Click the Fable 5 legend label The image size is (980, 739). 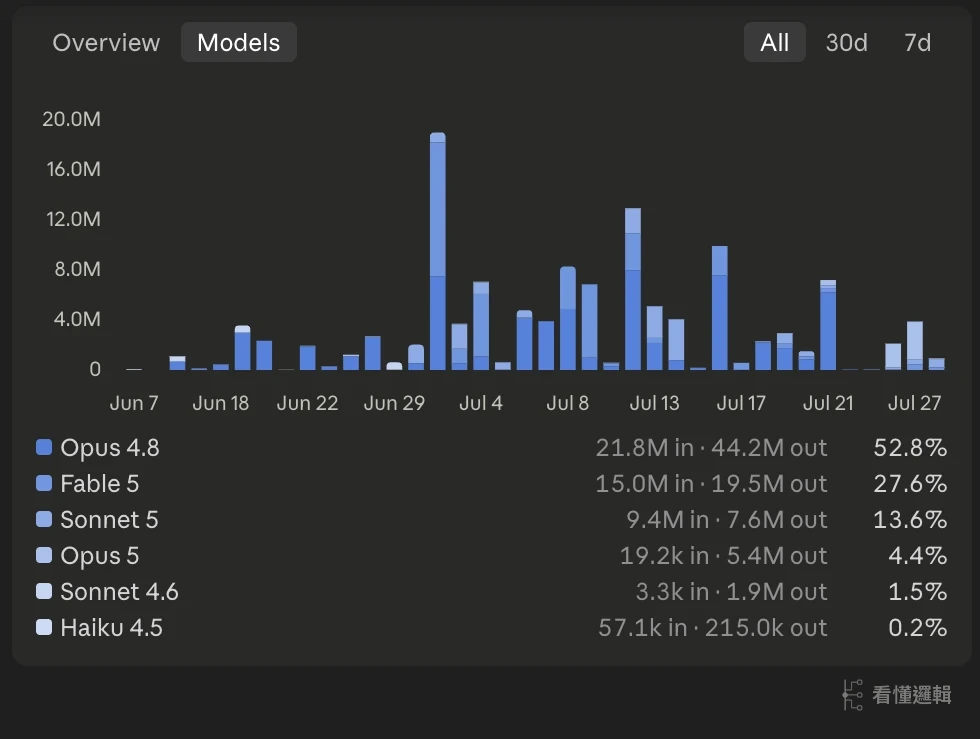(x=100, y=483)
